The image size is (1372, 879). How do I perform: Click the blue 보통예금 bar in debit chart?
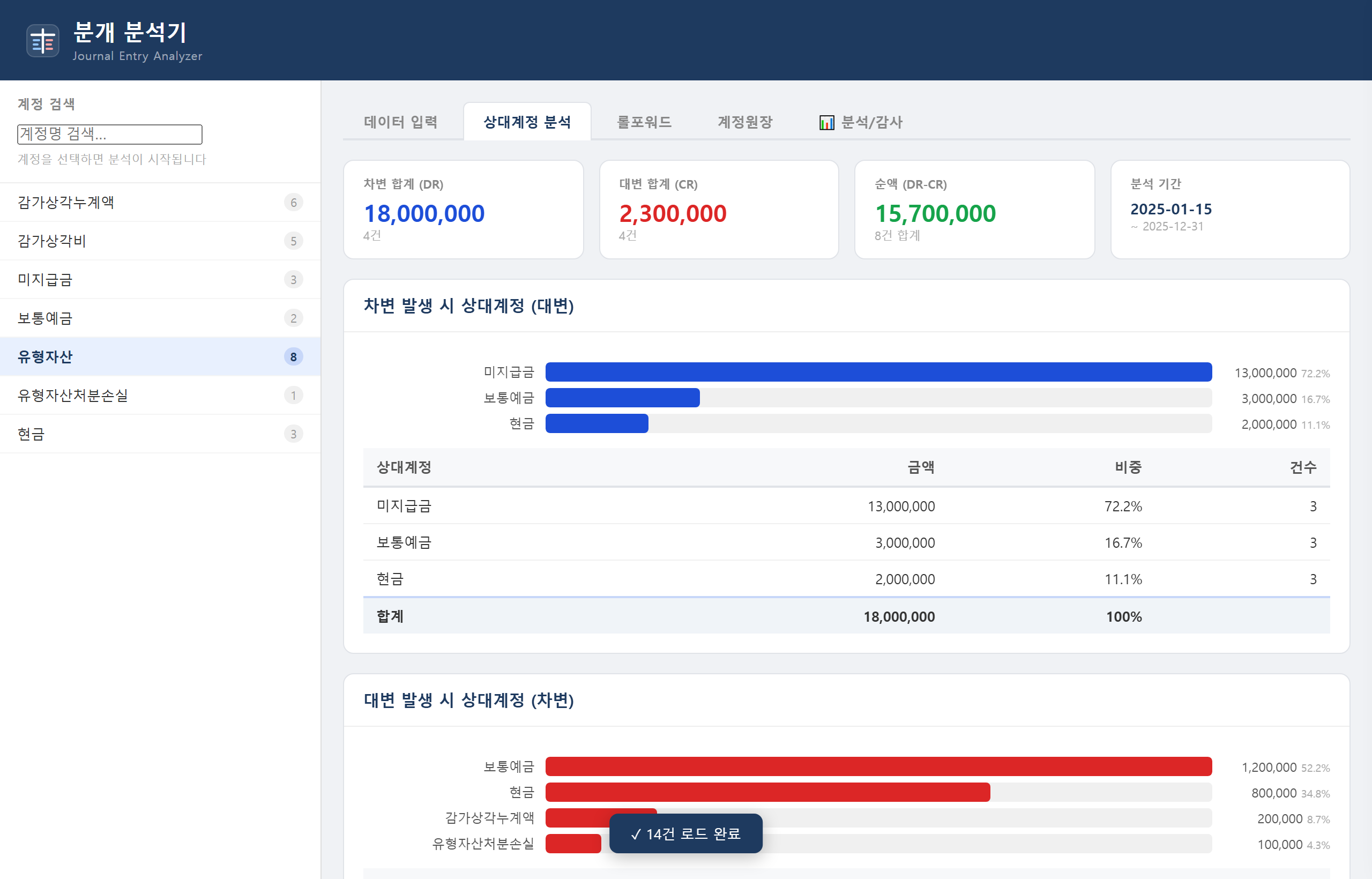point(623,398)
